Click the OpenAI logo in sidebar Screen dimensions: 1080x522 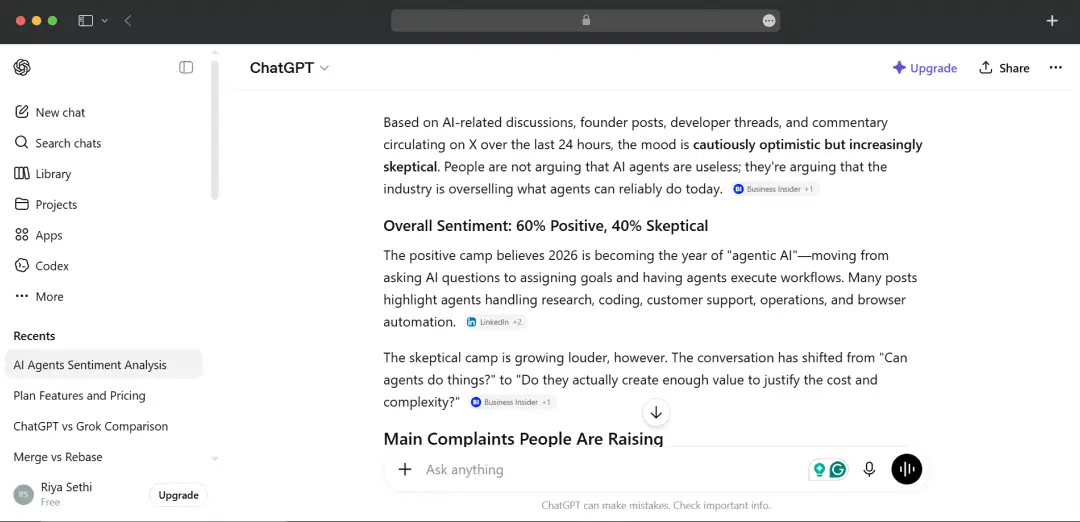(x=22, y=67)
